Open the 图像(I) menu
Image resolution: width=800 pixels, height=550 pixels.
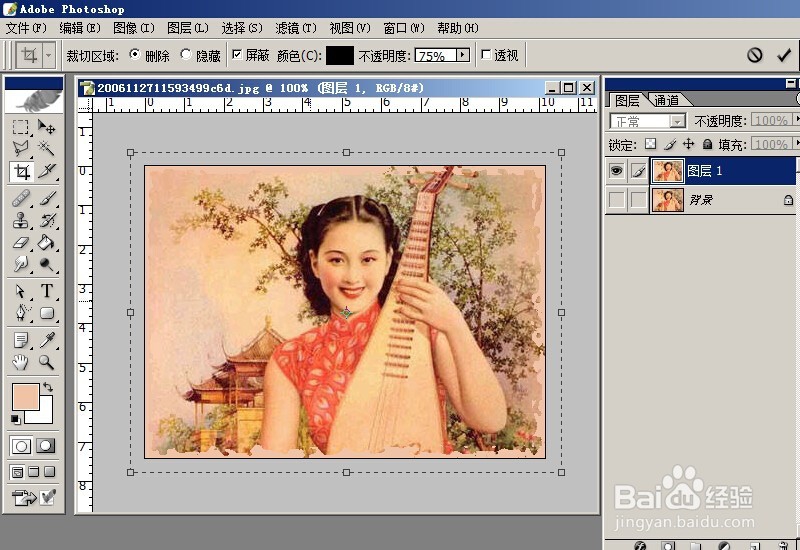click(134, 28)
